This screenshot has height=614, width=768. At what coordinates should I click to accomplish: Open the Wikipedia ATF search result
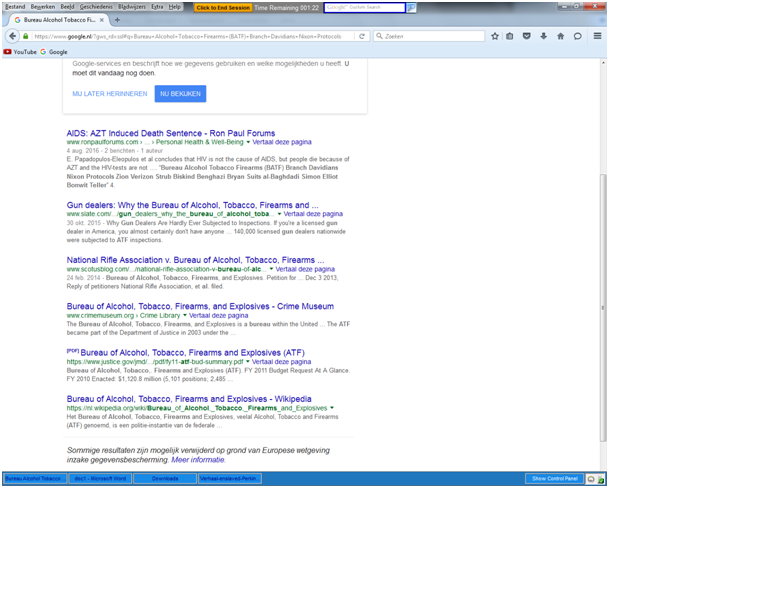pyautogui.click(x=189, y=399)
